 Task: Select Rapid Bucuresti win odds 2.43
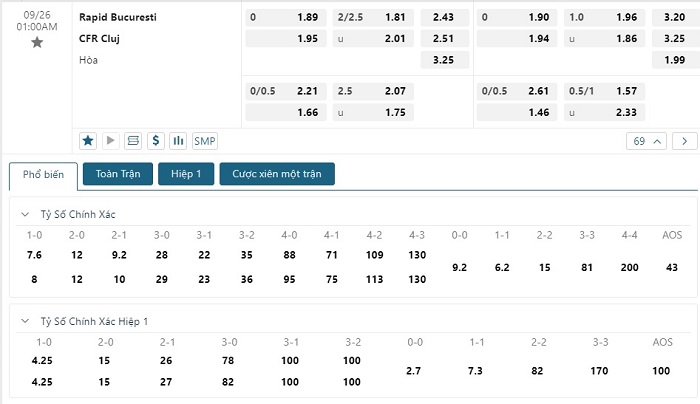tap(444, 17)
